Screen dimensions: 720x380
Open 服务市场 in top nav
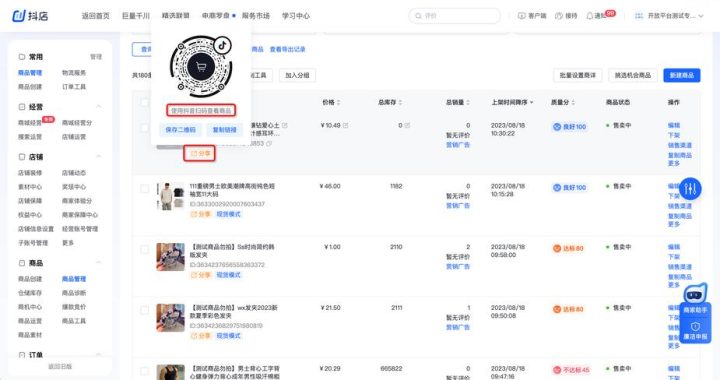[256, 16]
